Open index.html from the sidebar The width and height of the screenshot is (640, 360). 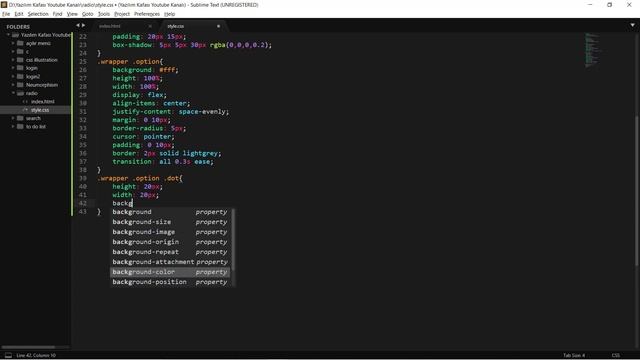(42, 102)
